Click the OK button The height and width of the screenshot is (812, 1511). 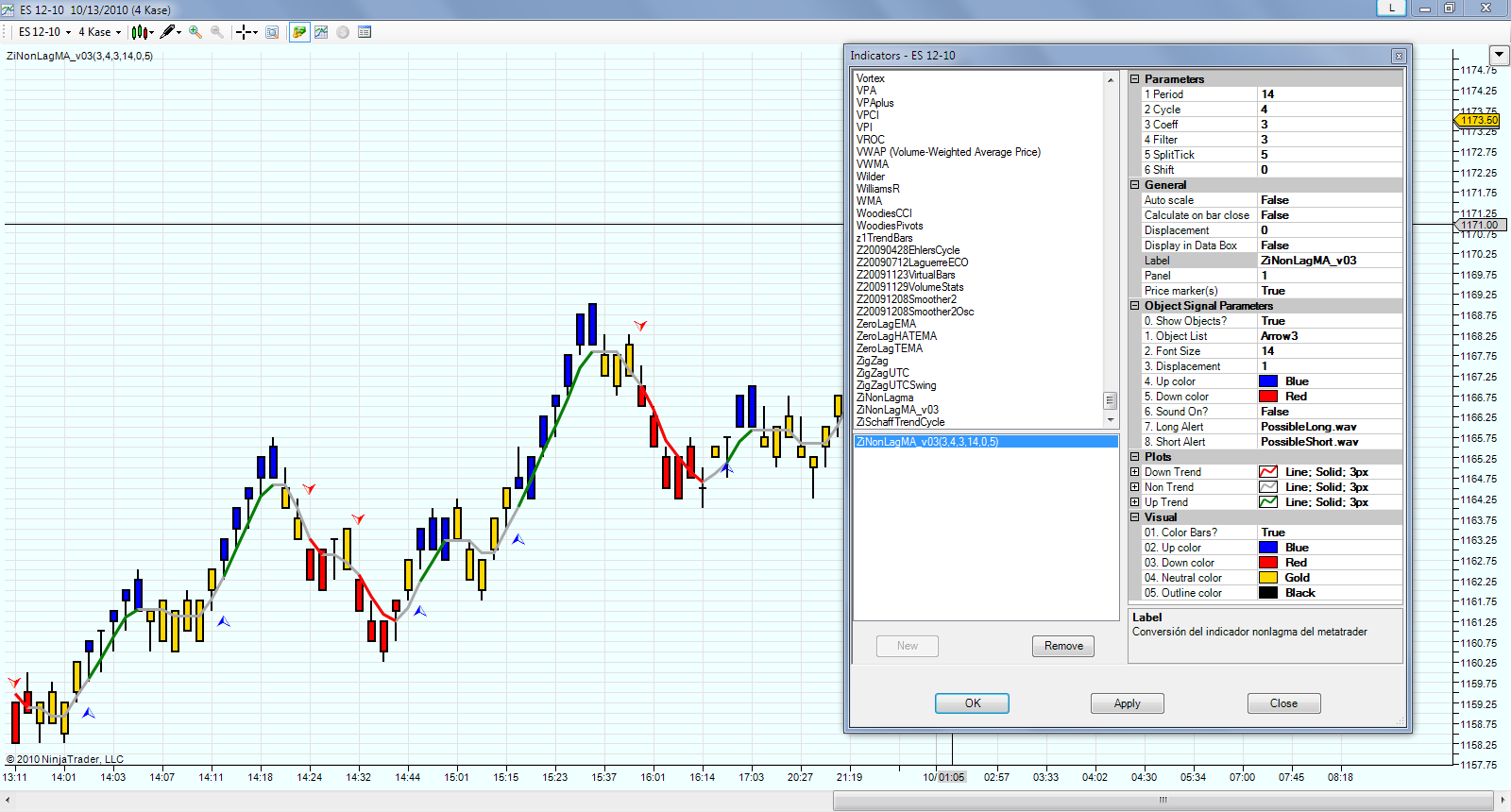(x=973, y=703)
